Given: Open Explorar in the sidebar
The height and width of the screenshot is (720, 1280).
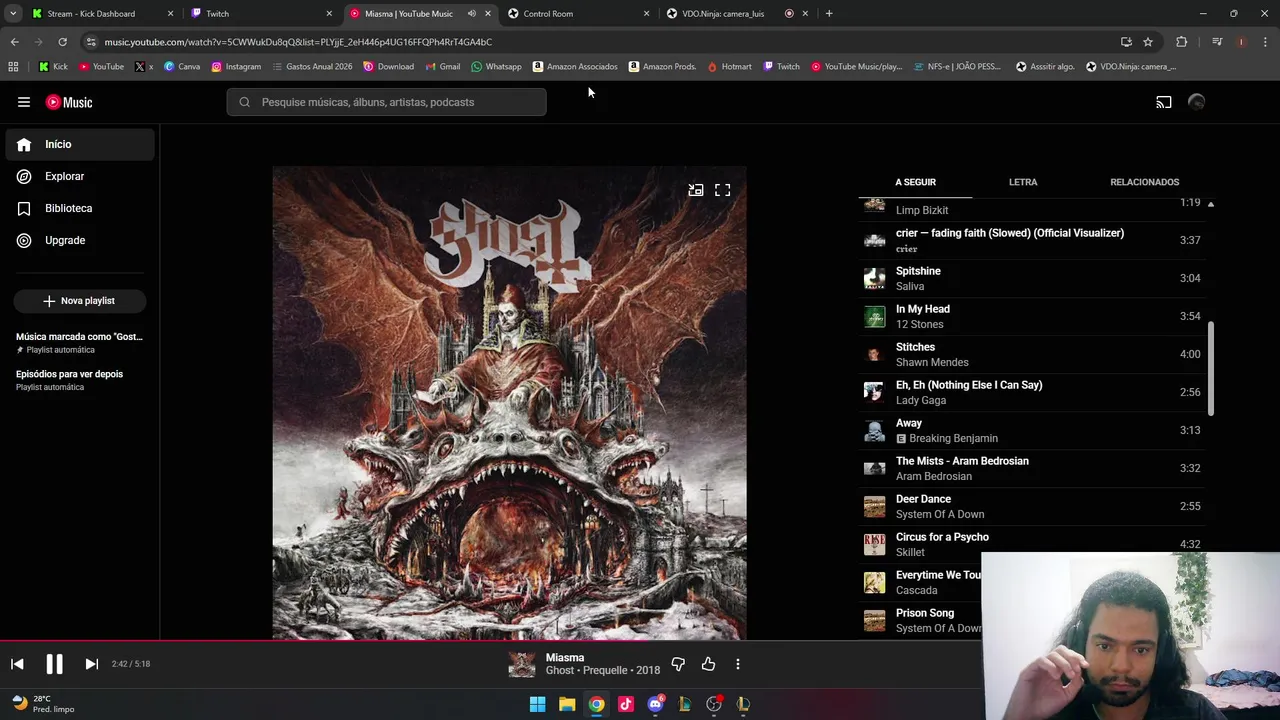Looking at the screenshot, I should pyautogui.click(x=80, y=176).
